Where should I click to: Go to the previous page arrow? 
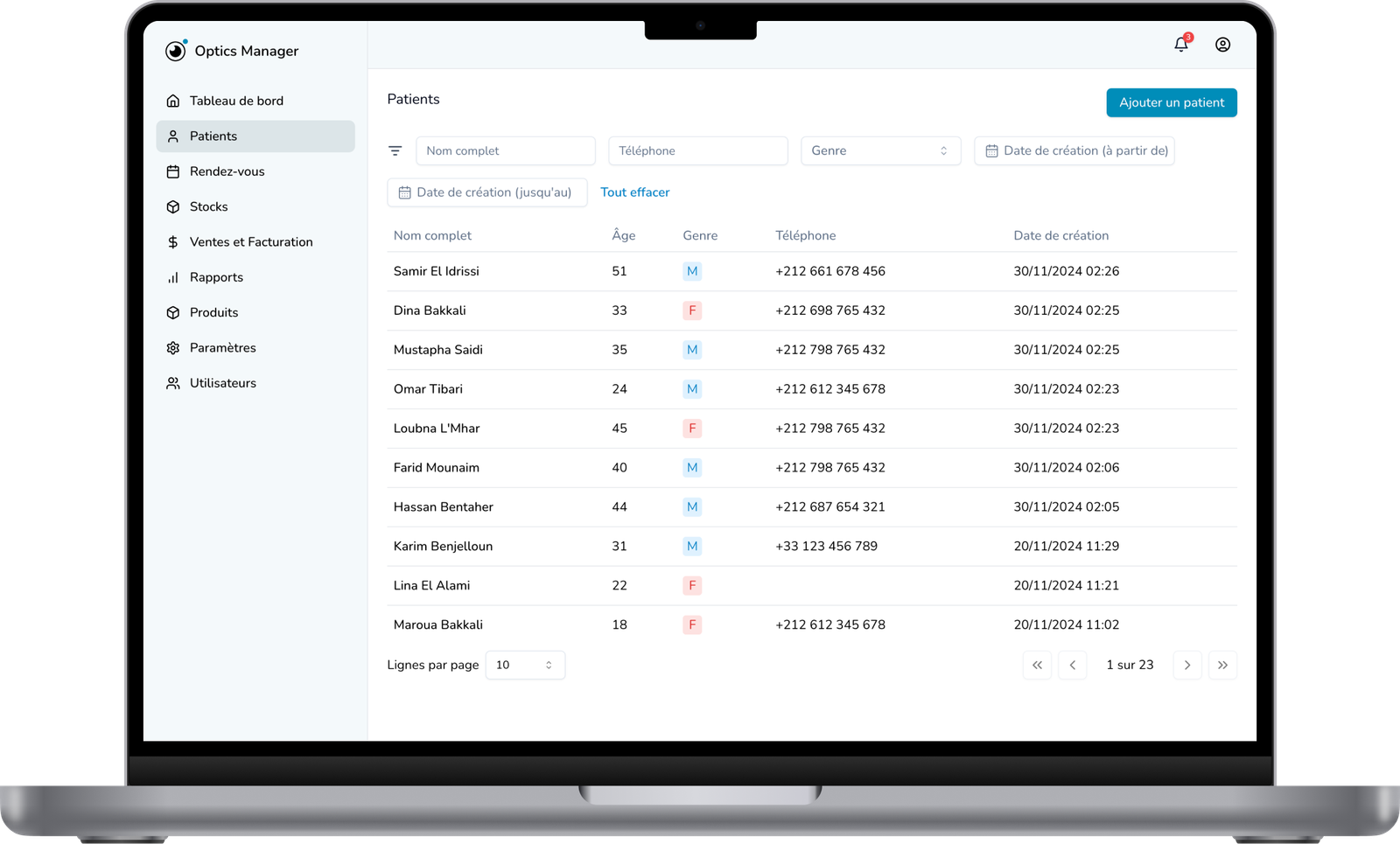(1072, 665)
